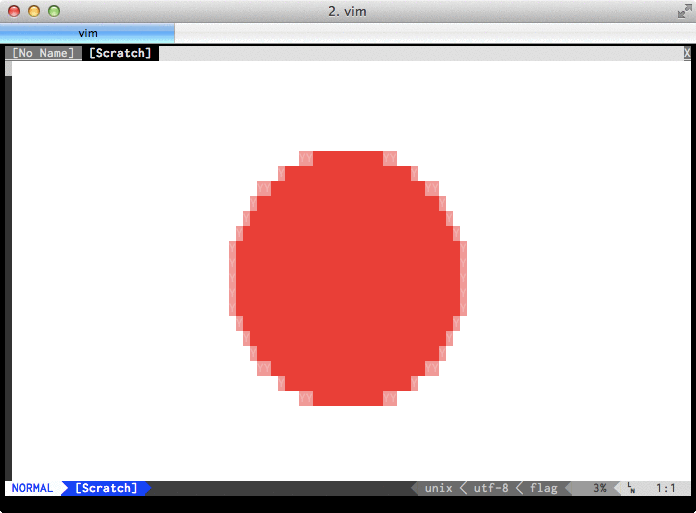This screenshot has height=513, width=696.
Task: Click the unix file format label
Action: pos(438,488)
